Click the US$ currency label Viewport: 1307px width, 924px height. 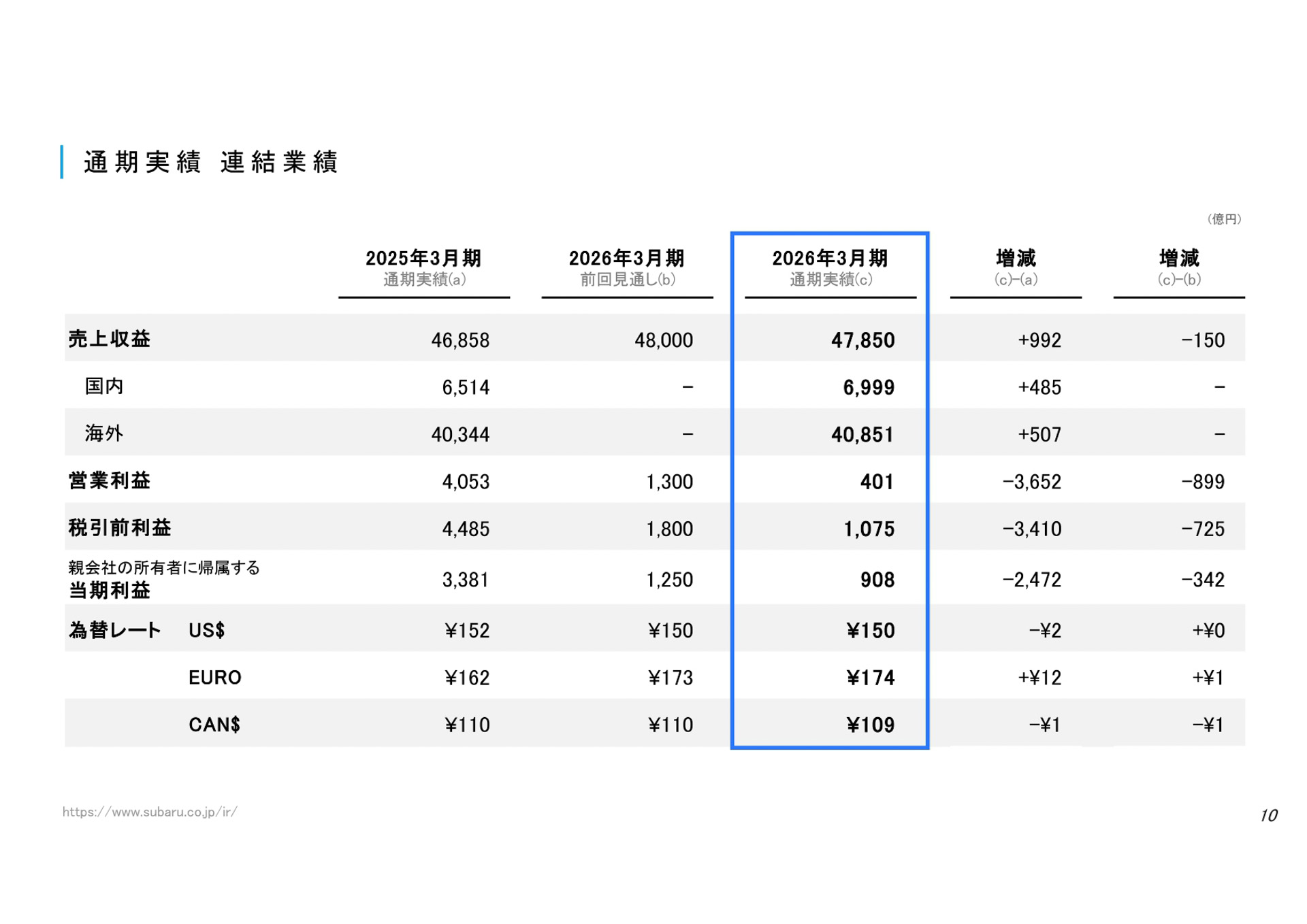[x=206, y=630]
